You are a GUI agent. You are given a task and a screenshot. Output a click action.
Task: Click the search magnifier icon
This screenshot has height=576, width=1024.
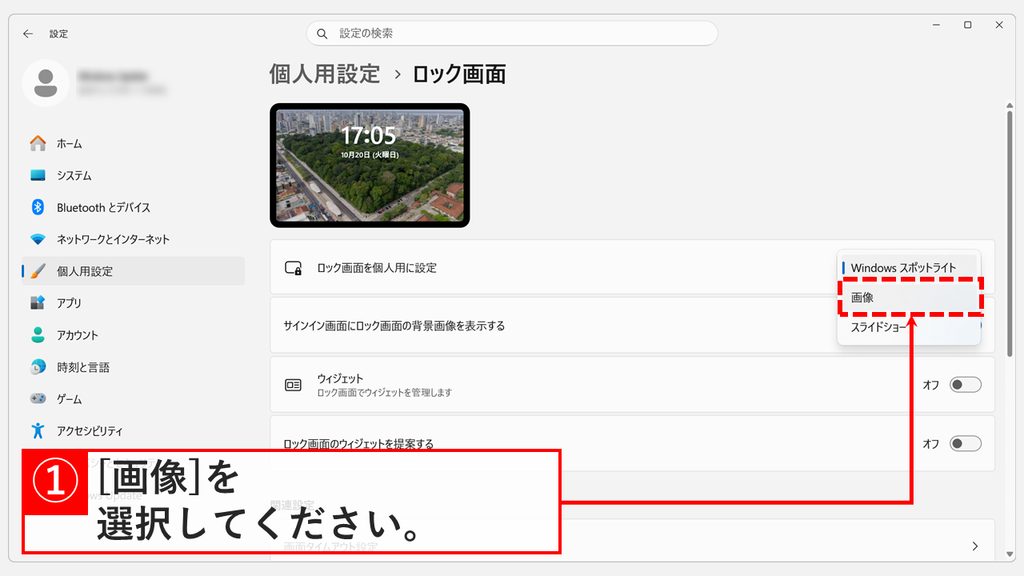[x=322, y=33]
